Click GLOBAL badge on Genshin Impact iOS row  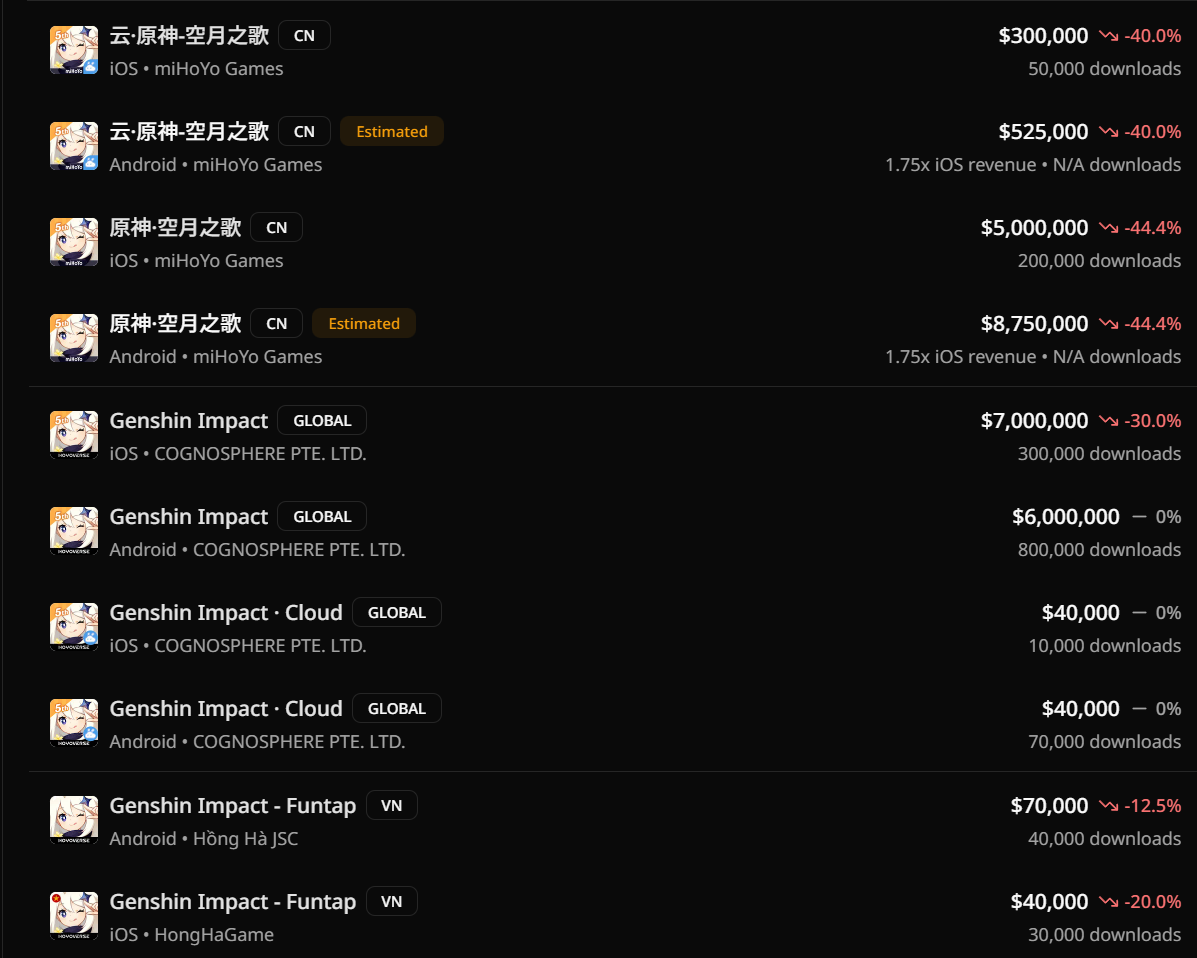[322, 421]
